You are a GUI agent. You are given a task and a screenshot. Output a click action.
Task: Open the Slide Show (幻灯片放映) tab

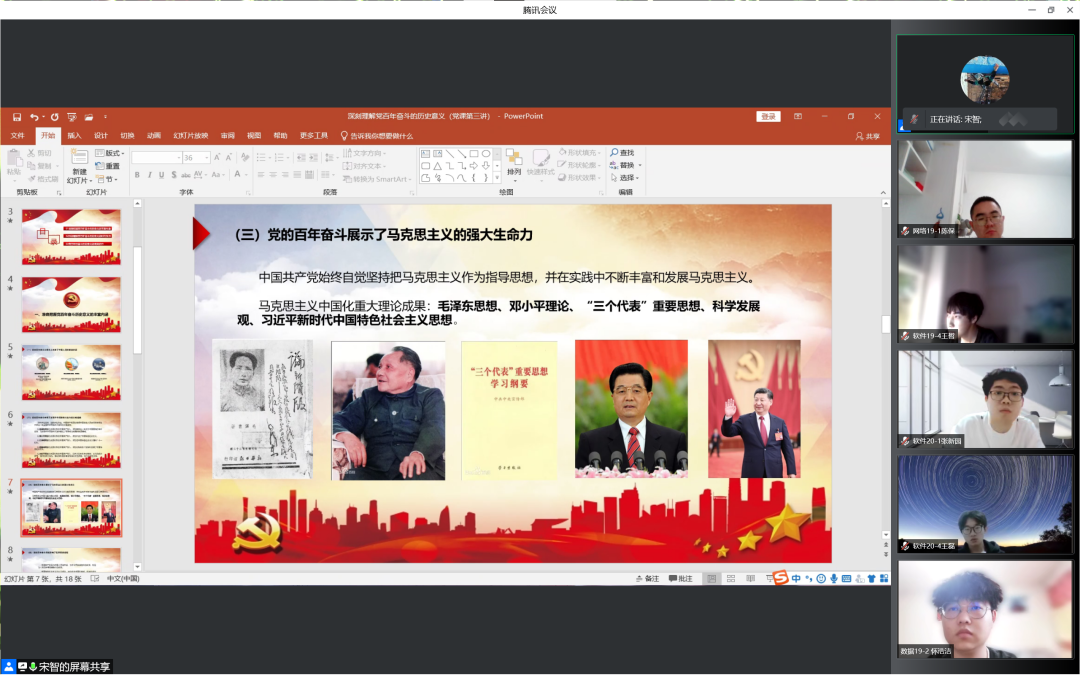point(190,135)
